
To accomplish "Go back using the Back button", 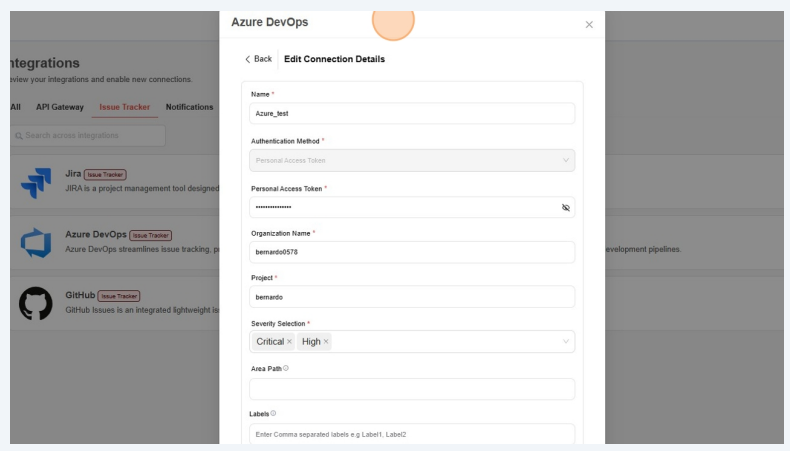I will click(258, 59).
